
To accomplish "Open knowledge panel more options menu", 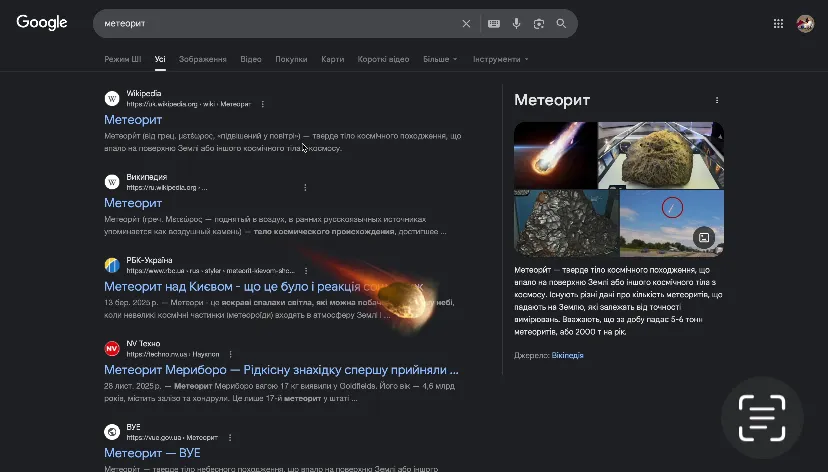I will pyautogui.click(x=717, y=100).
